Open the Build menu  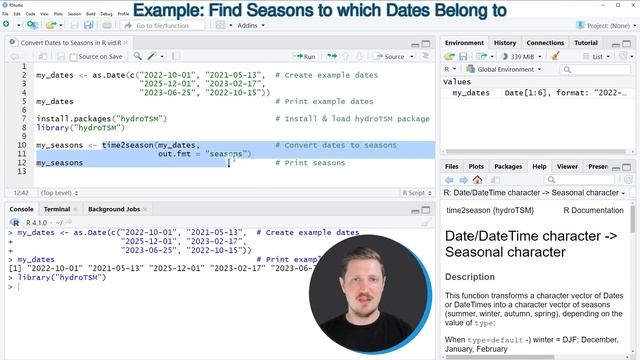point(91,14)
